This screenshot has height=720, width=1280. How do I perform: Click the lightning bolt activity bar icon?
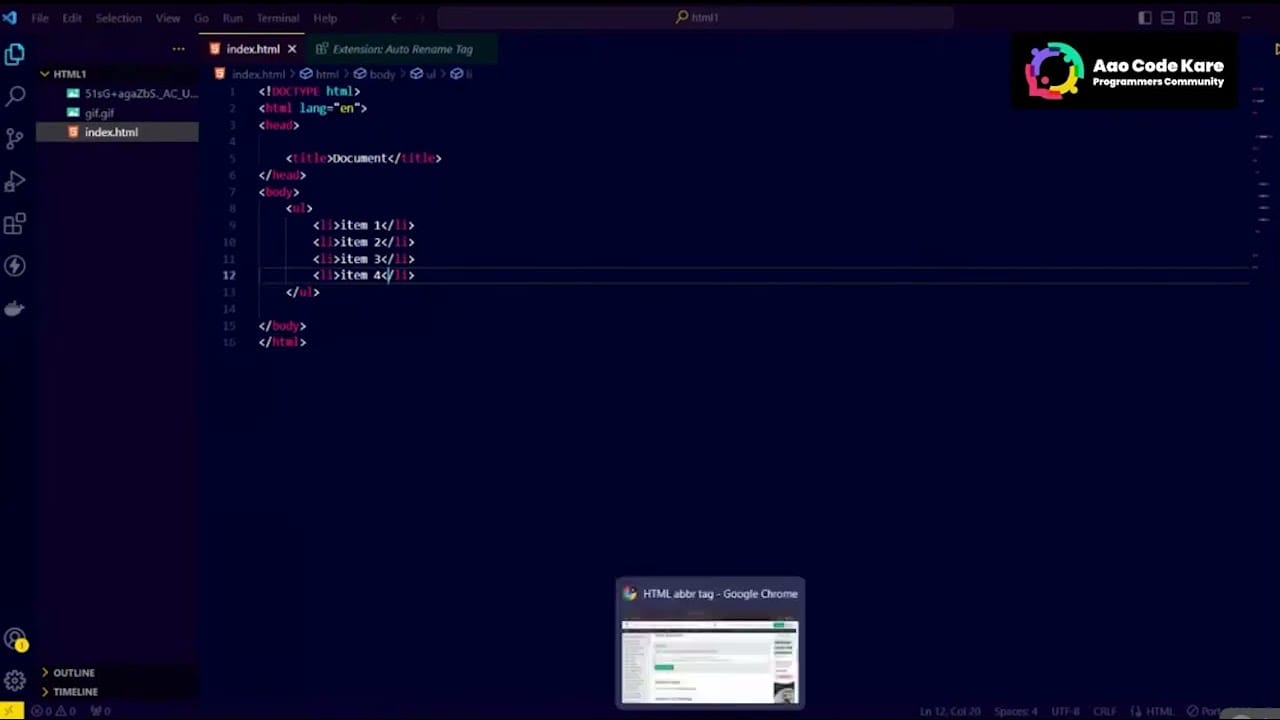(15, 266)
